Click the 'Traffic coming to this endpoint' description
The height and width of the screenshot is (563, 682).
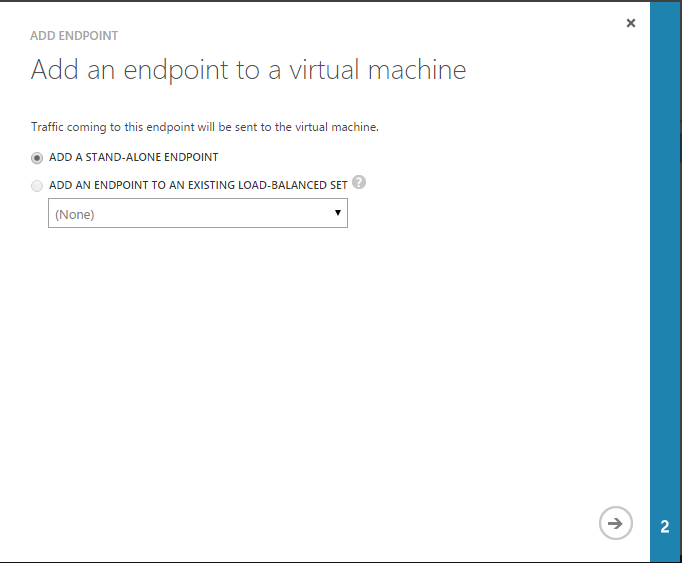[x=205, y=127]
